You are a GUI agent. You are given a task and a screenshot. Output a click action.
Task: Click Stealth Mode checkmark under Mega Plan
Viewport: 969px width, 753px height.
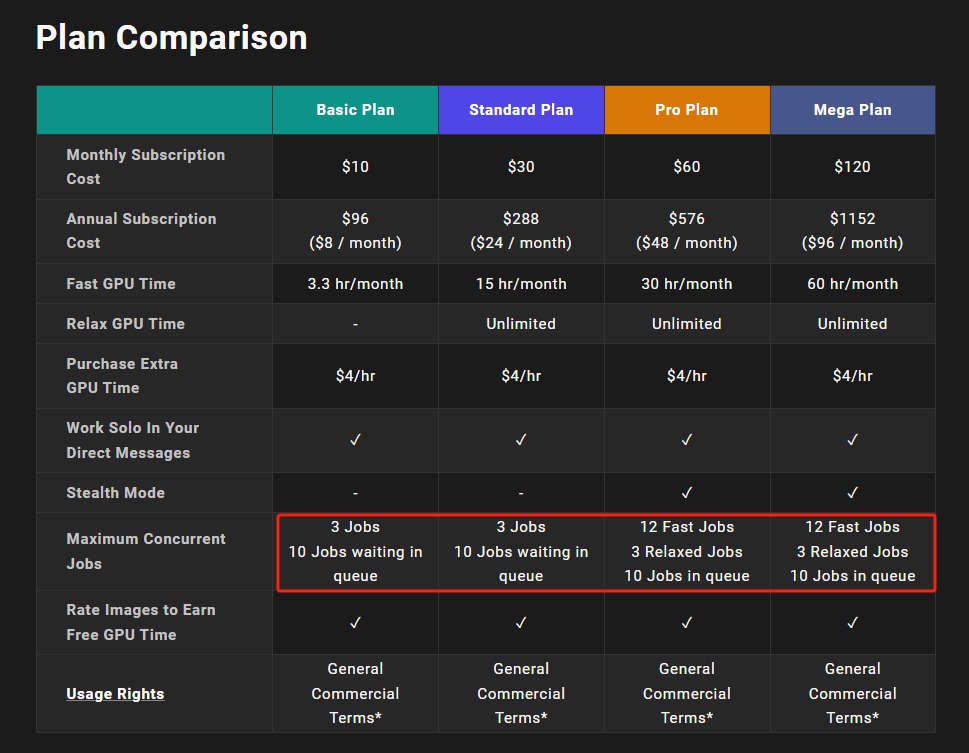852,493
